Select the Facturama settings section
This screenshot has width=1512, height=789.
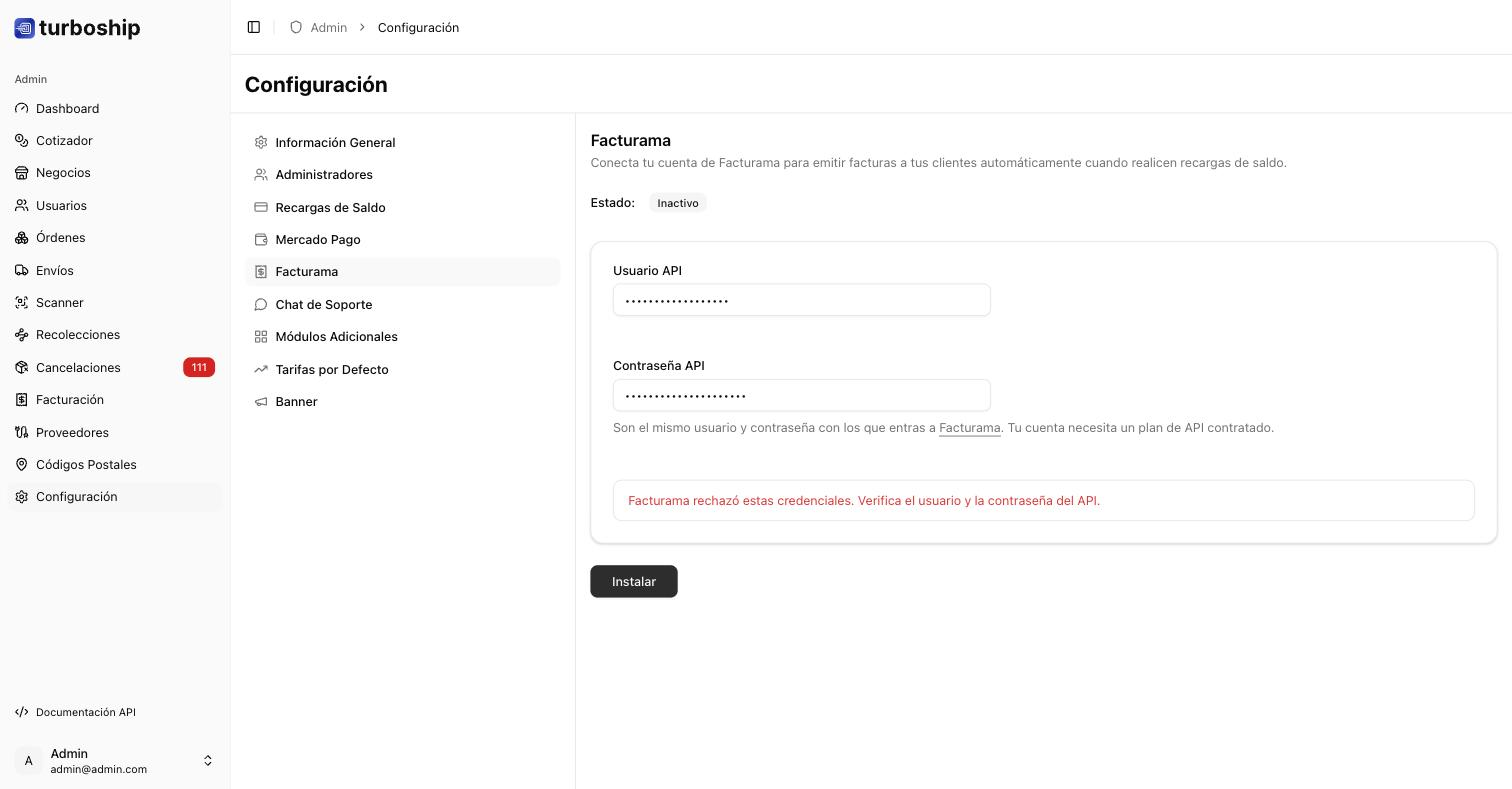402,272
